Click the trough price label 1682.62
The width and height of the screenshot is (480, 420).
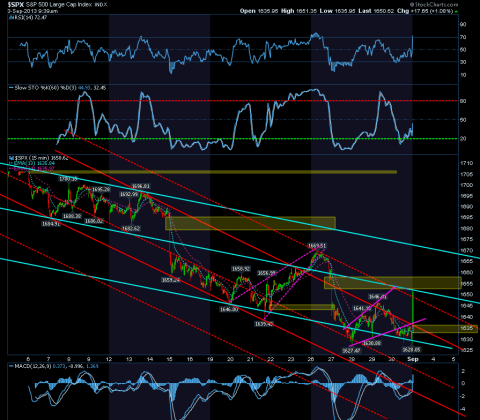click(x=131, y=228)
